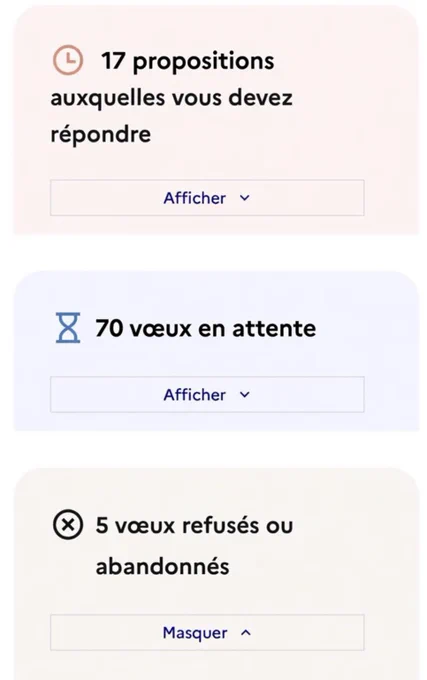This screenshot has width=427, height=680.
Task: Click the '70 vœux en attente' heading
Action: 205,328
